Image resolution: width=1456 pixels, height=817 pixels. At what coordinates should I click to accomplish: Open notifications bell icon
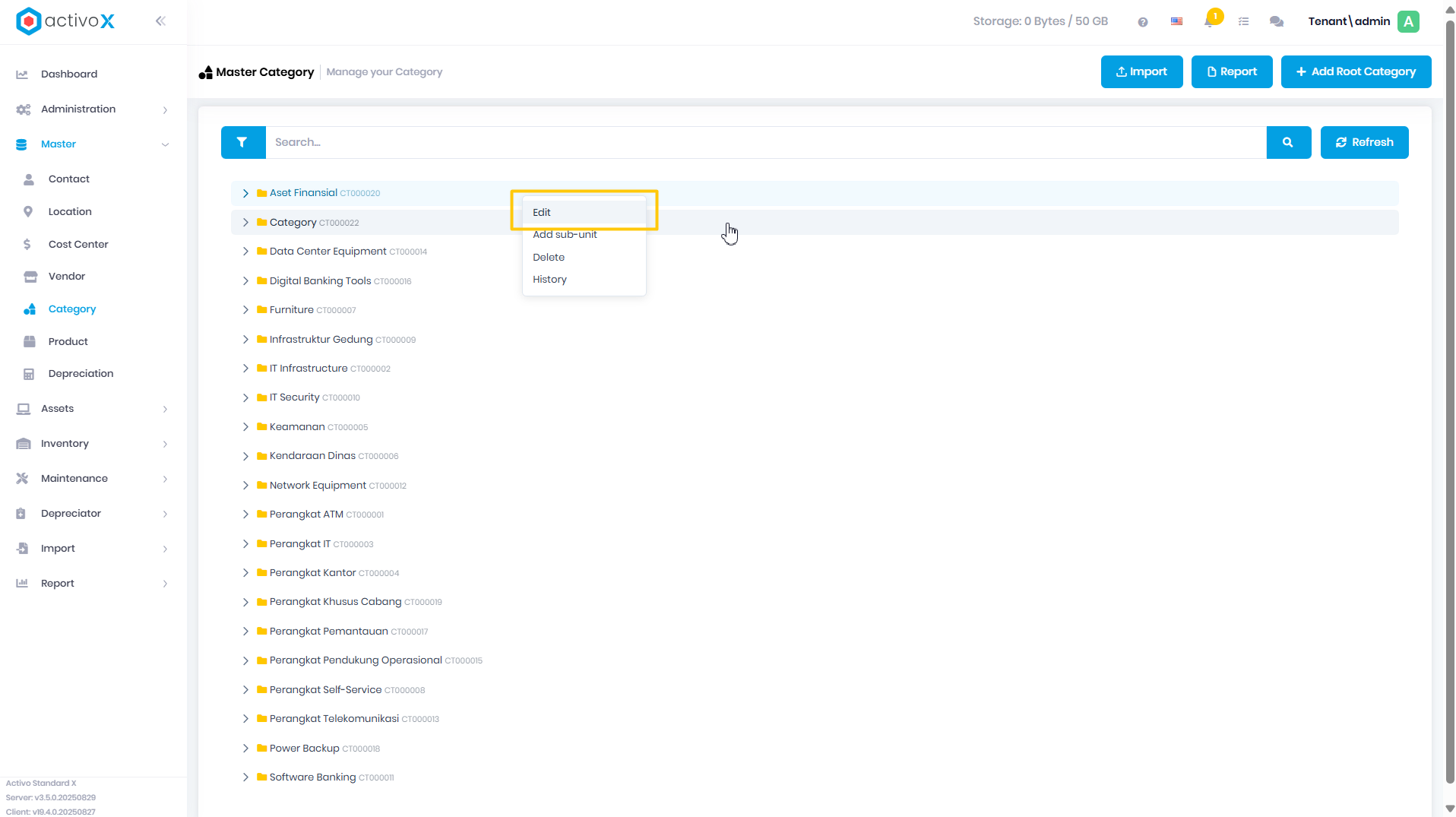[1209, 21]
